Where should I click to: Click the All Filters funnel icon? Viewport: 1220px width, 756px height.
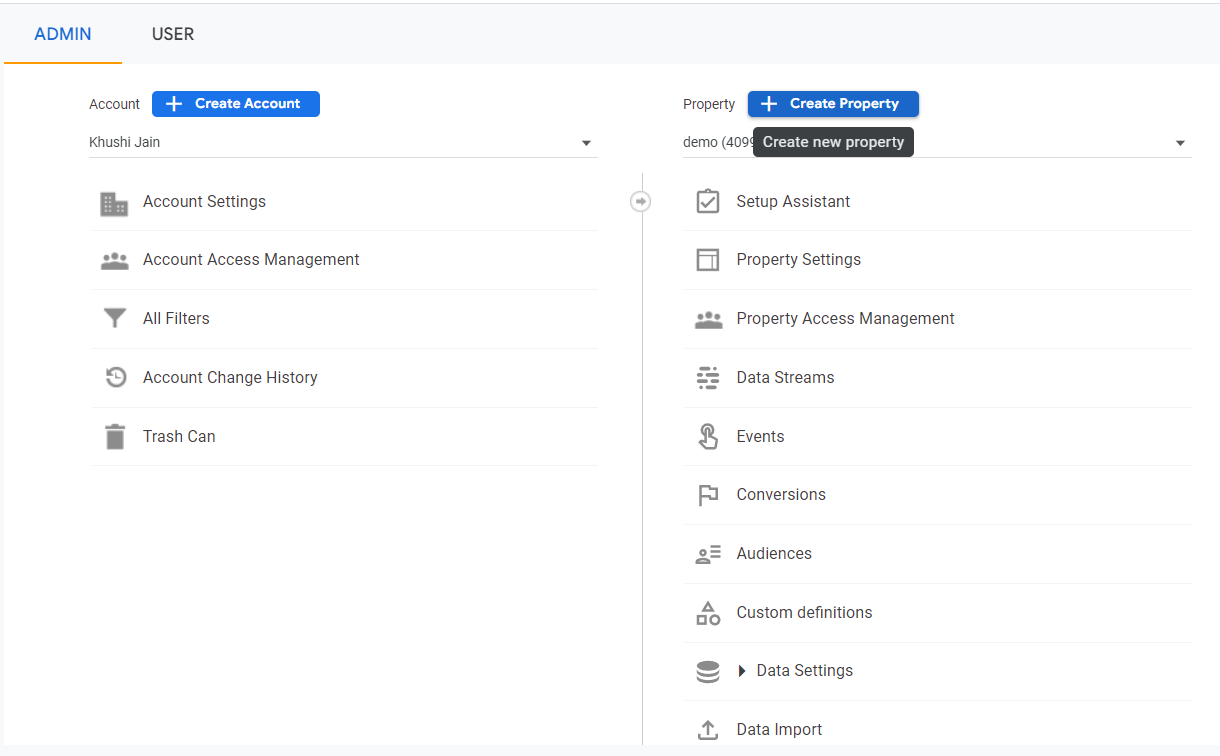(x=115, y=319)
